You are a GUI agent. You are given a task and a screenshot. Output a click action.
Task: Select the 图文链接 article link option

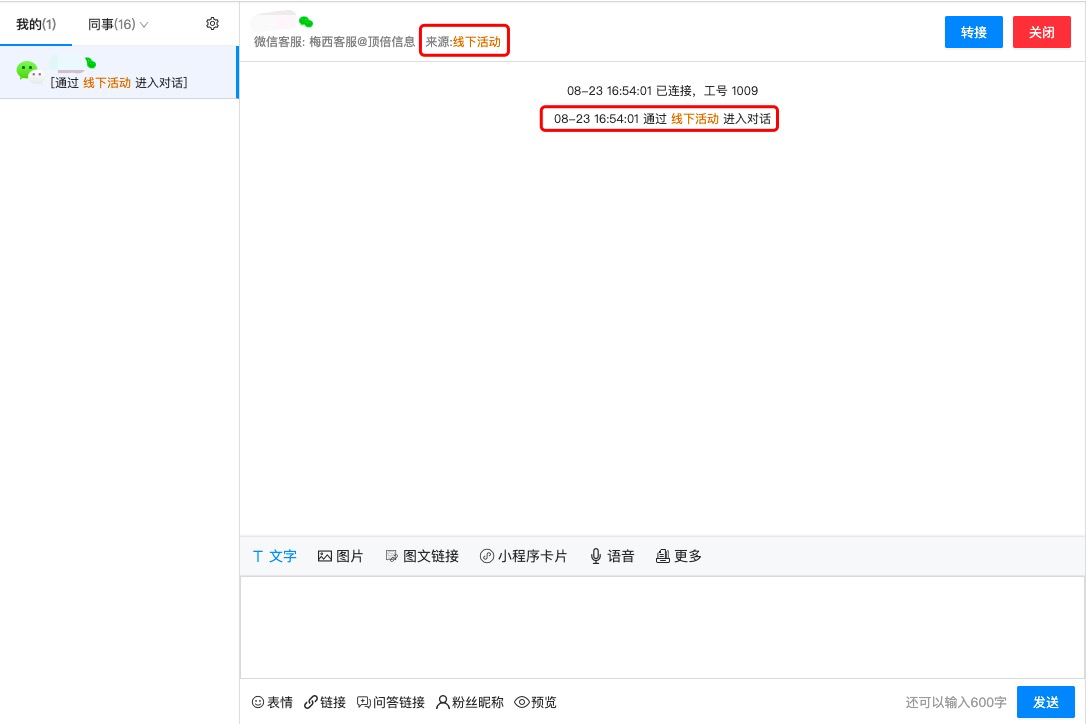coord(422,556)
